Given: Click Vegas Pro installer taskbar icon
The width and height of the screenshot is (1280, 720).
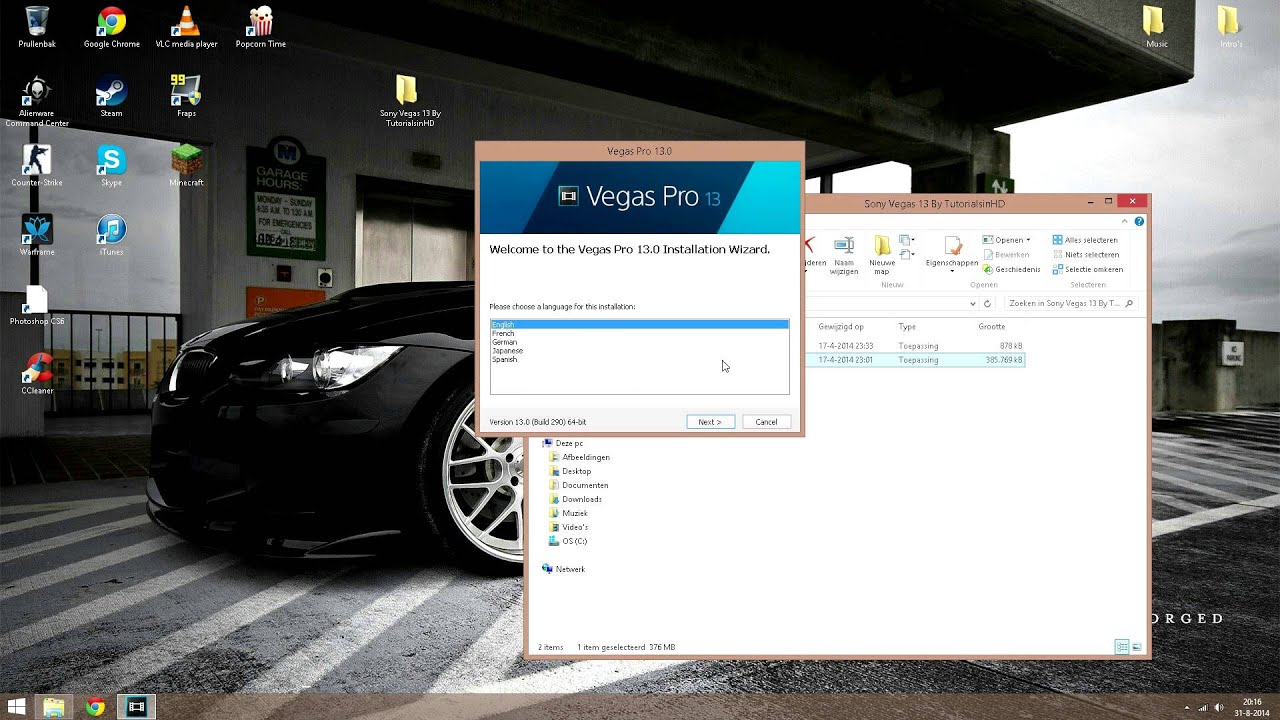Looking at the screenshot, I should 137,707.
